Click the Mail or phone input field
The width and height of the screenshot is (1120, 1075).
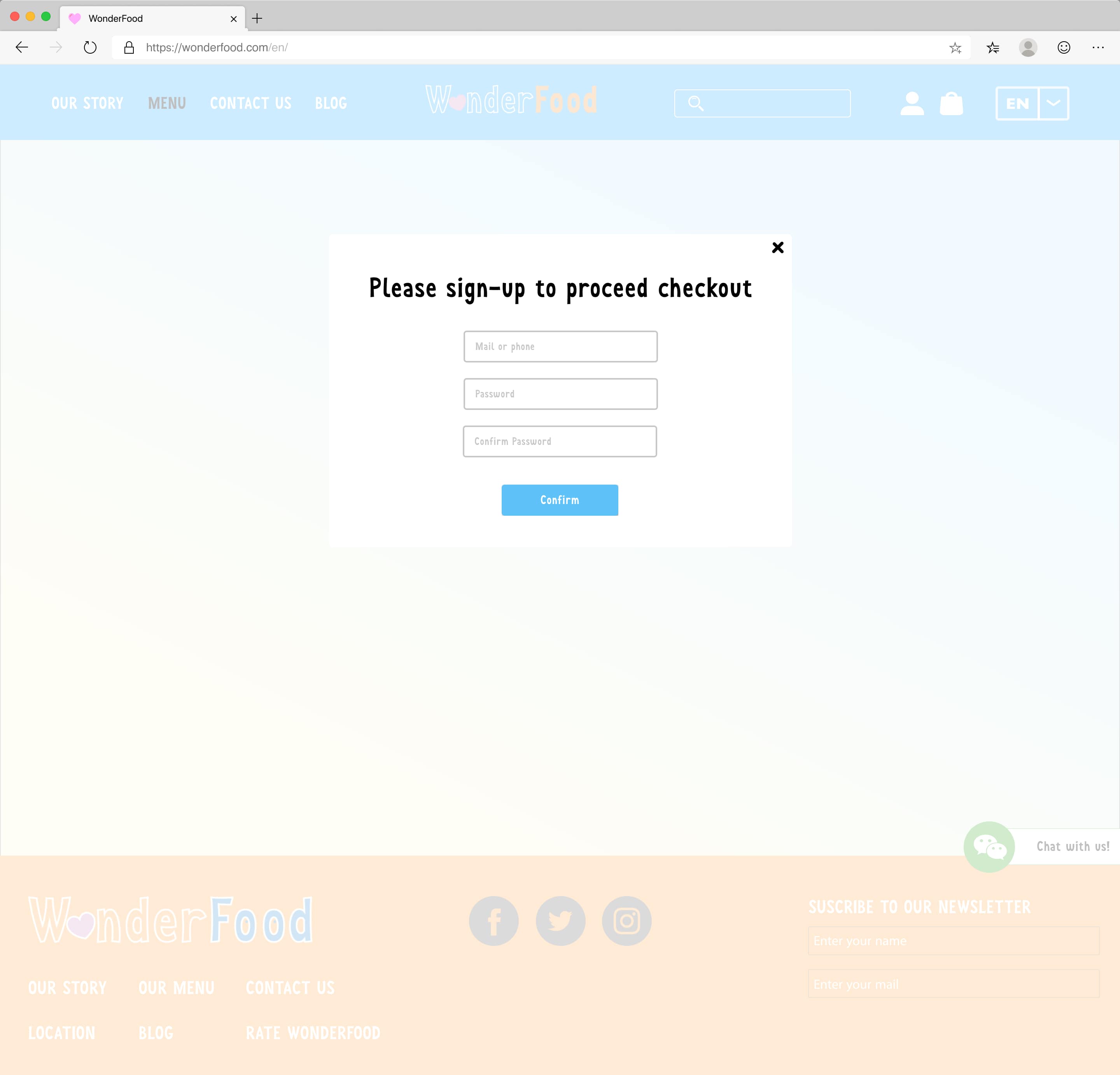tap(560, 346)
